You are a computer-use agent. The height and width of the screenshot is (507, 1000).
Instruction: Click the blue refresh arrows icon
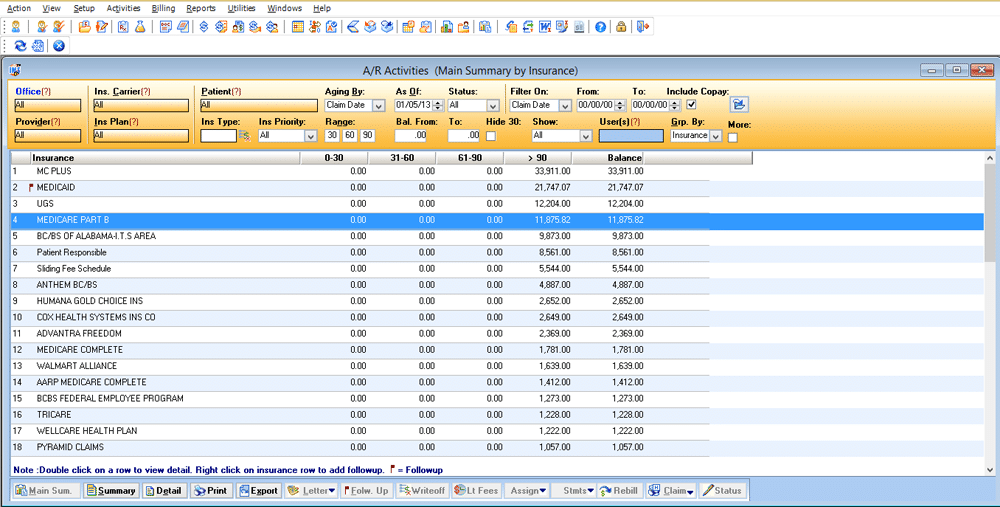[x=20, y=46]
